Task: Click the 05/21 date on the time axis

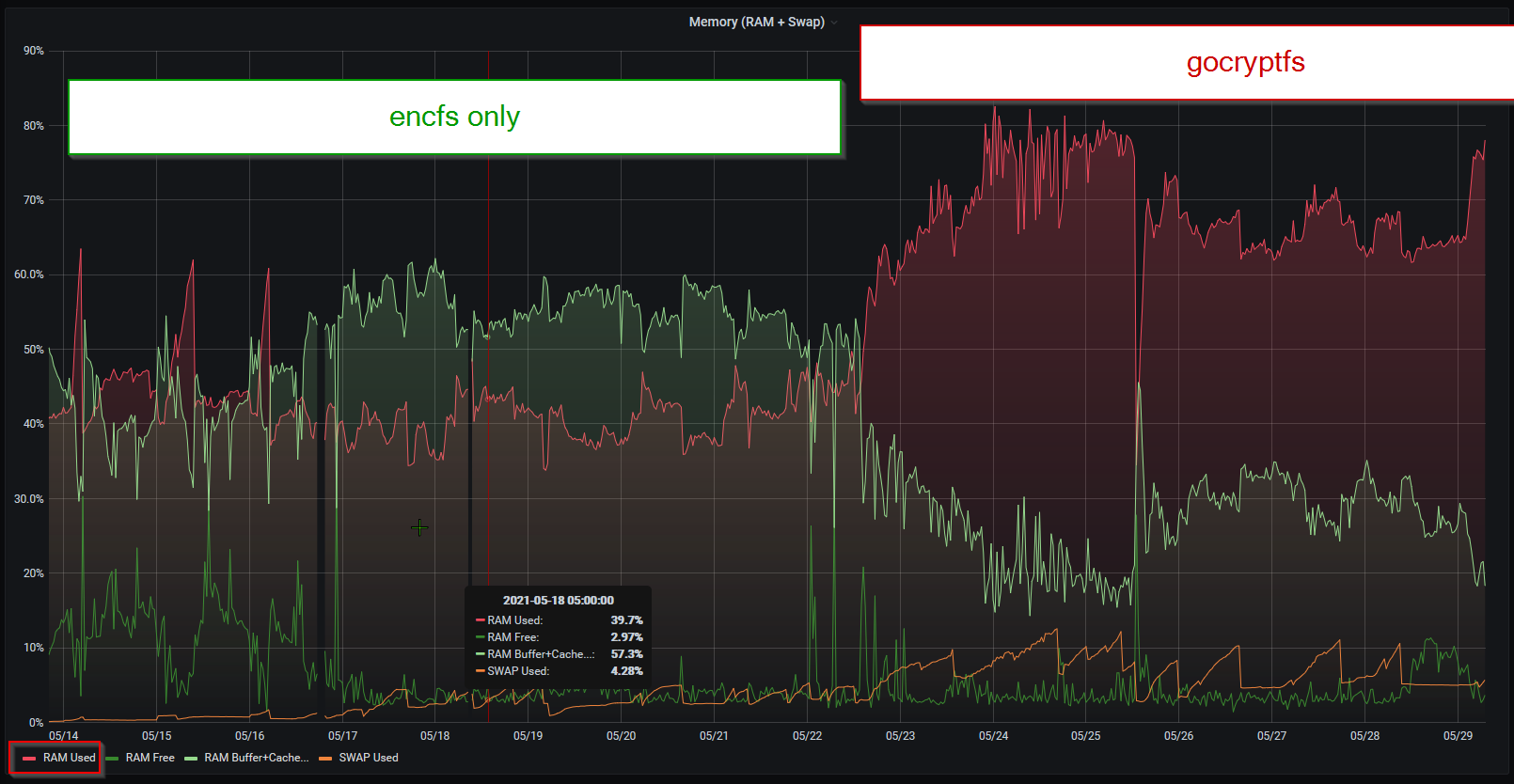Action: [715, 736]
